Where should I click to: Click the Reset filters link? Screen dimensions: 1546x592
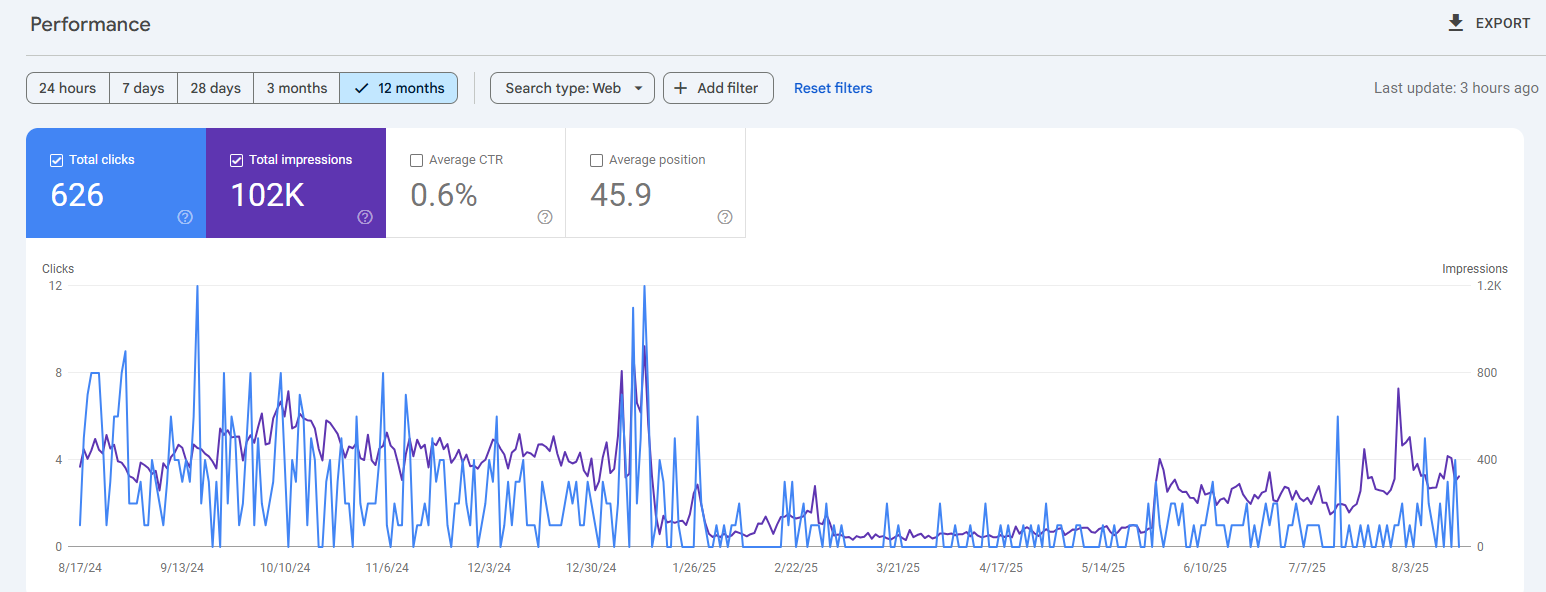pos(833,88)
